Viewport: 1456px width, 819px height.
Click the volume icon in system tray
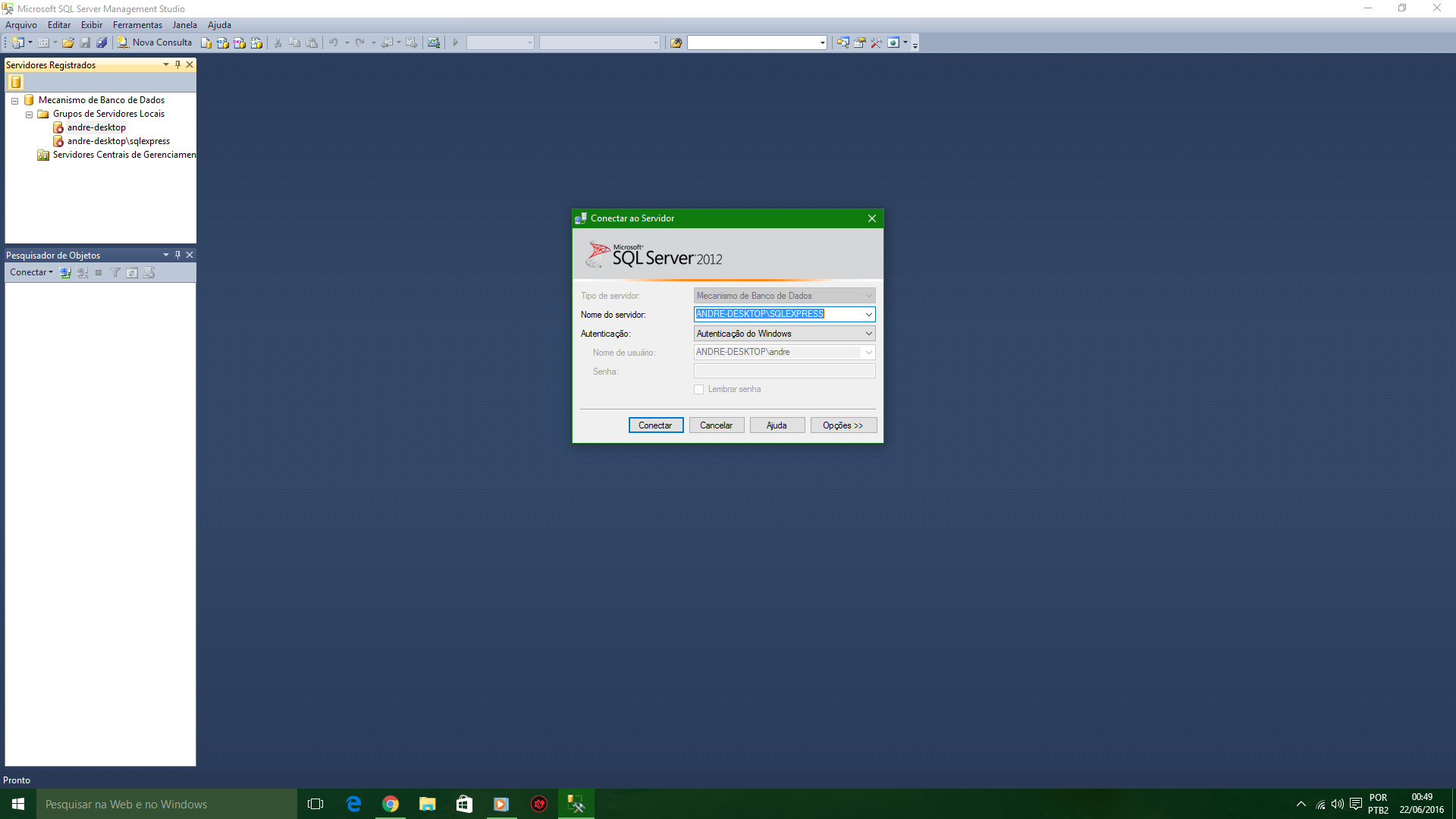tap(1338, 804)
